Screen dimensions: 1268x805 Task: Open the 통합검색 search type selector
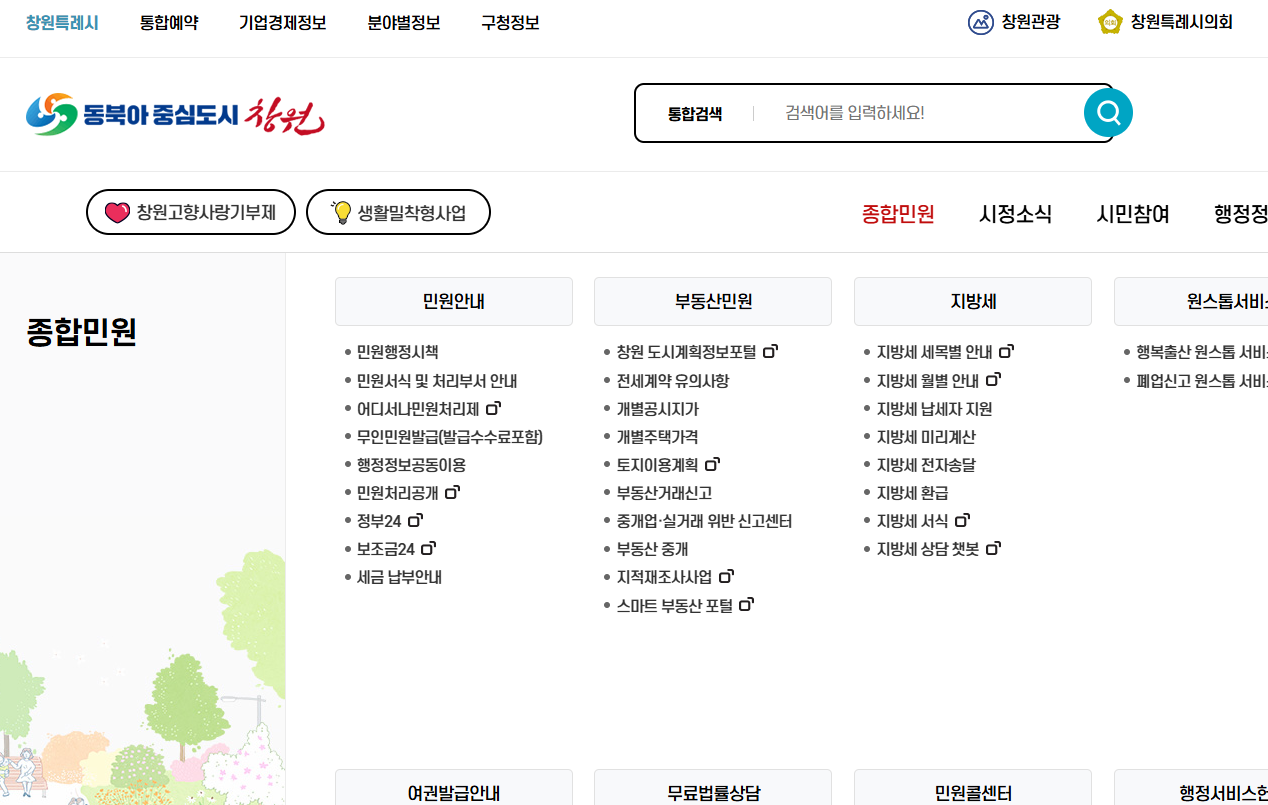697,112
